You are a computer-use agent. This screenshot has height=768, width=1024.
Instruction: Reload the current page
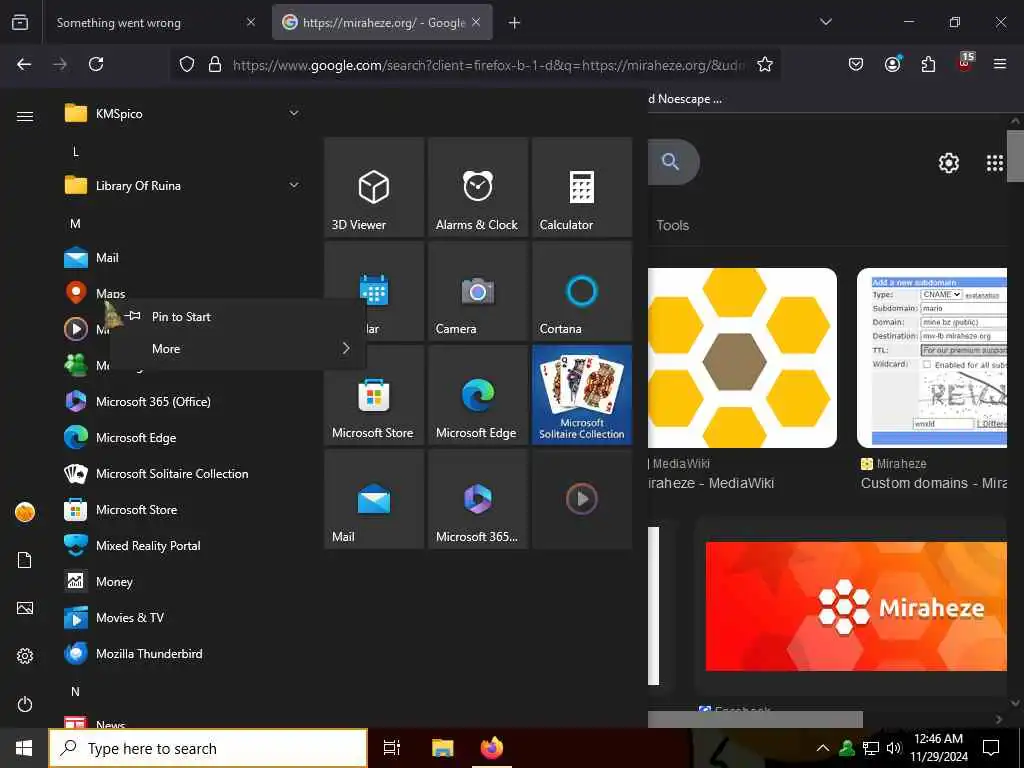coord(96,64)
